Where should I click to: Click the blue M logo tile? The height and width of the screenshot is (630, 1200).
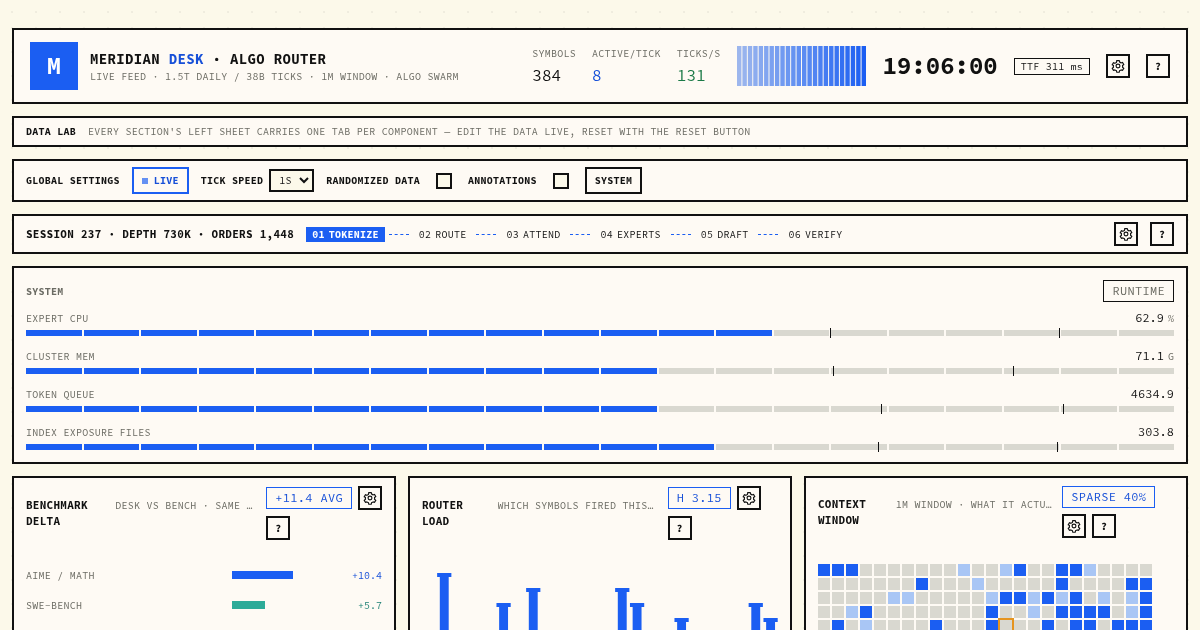(x=54, y=66)
